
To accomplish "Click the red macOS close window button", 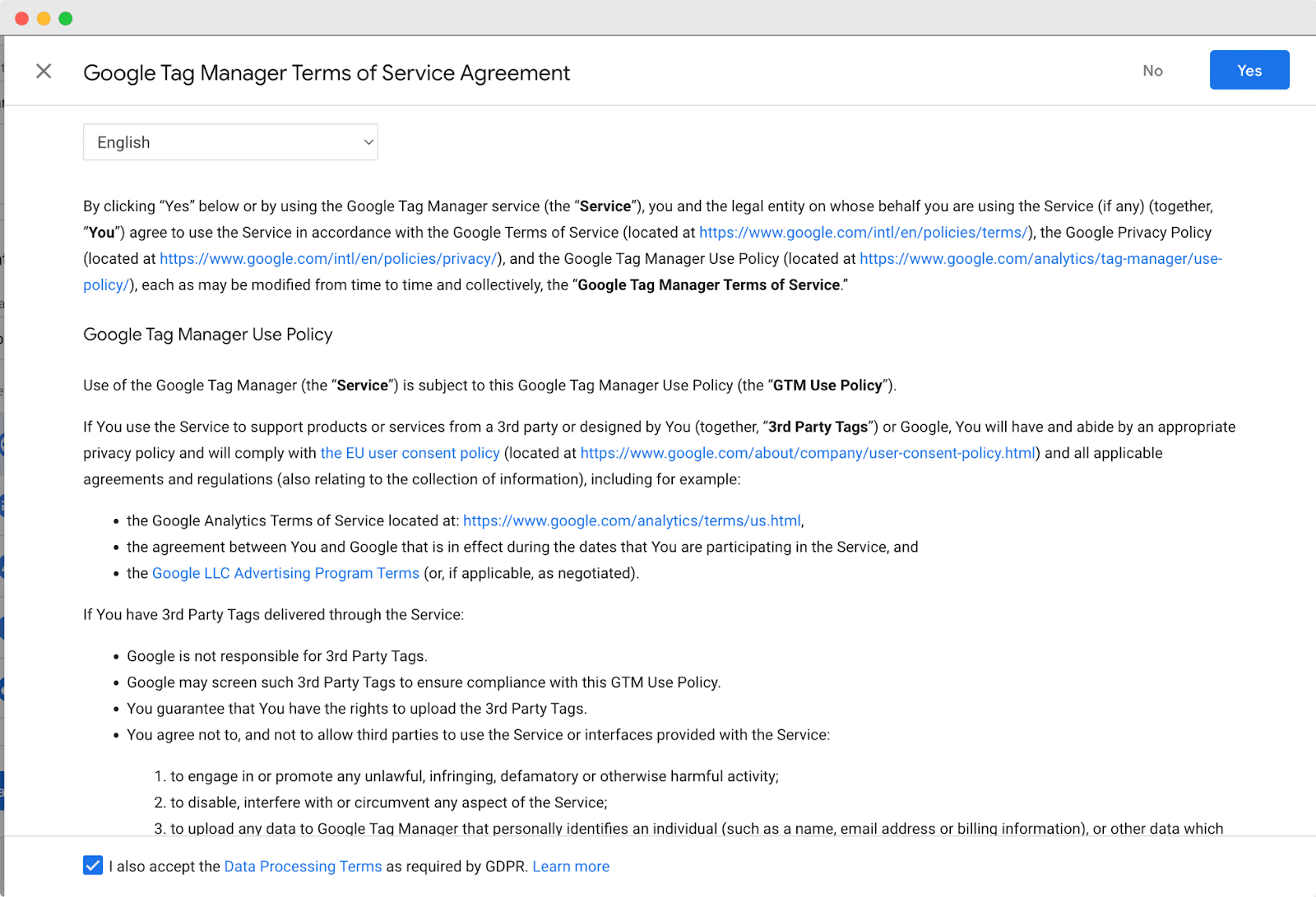I will [x=22, y=18].
